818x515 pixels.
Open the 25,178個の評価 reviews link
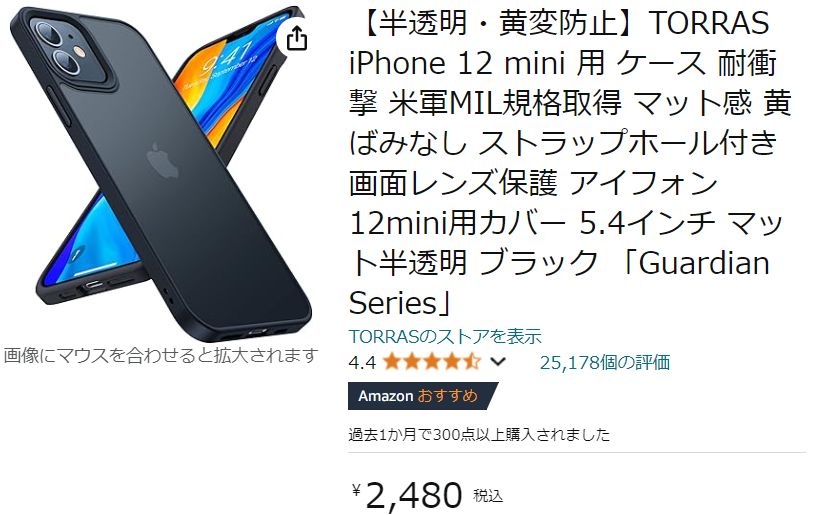pyautogui.click(x=605, y=362)
